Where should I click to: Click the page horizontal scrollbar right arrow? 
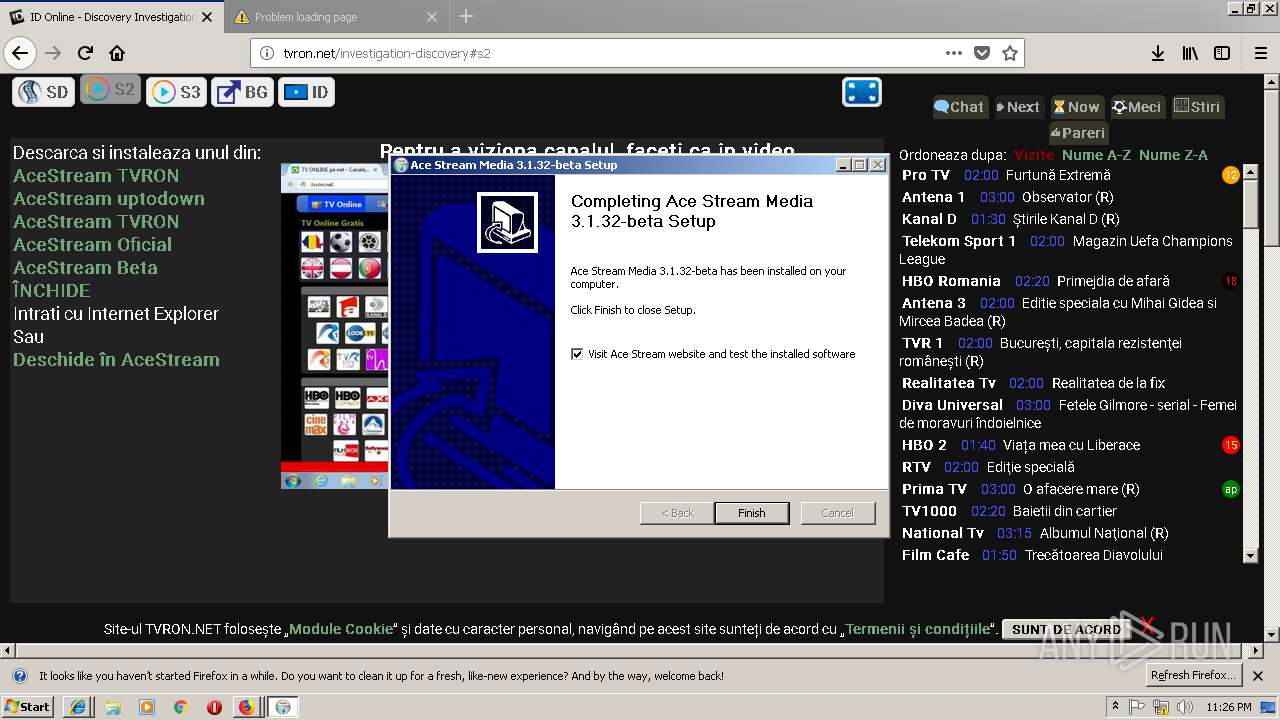[1258, 651]
